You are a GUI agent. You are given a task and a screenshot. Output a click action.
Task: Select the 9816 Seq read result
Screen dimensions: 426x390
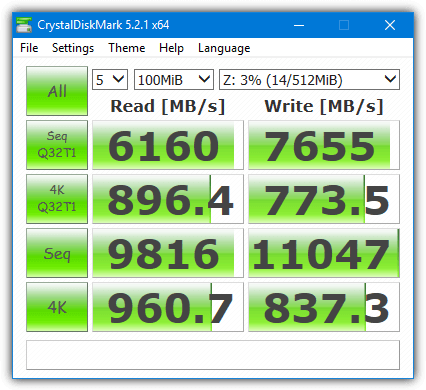[x=168, y=253]
